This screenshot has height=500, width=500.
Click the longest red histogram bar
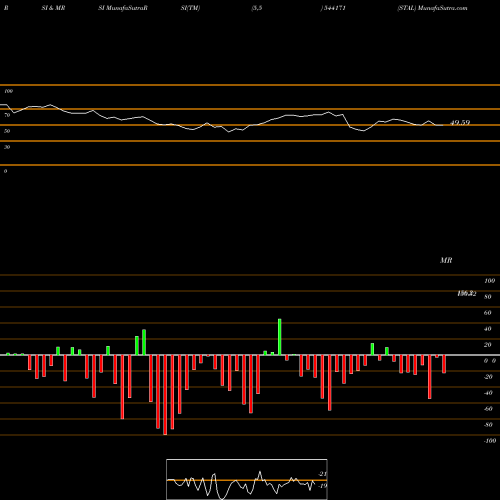165,395
